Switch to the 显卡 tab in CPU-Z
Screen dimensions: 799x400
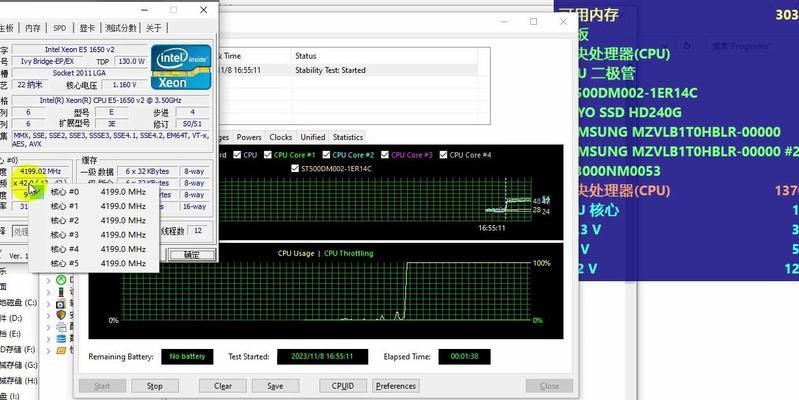coord(87,28)
